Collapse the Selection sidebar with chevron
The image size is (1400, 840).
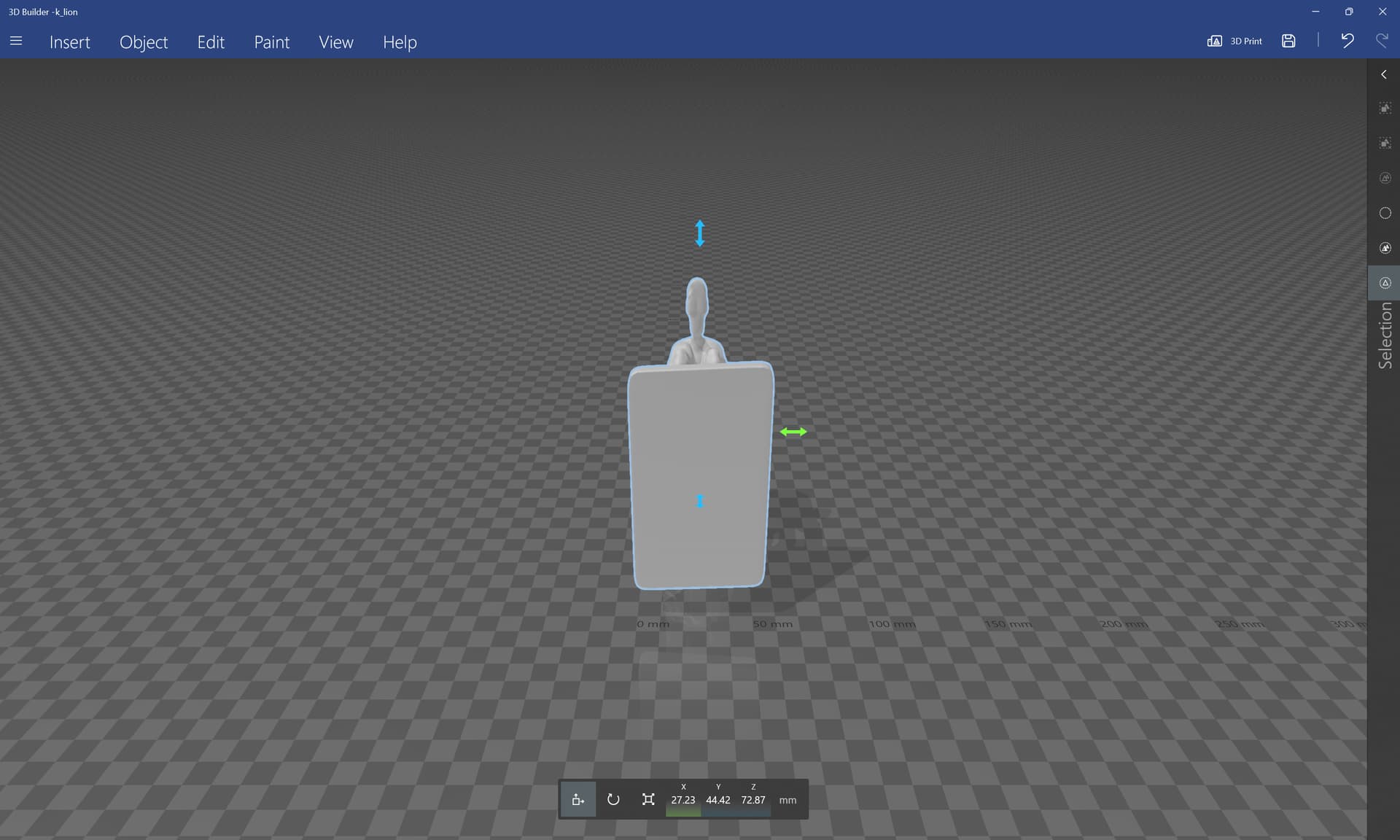click(x=1383, y=74)
